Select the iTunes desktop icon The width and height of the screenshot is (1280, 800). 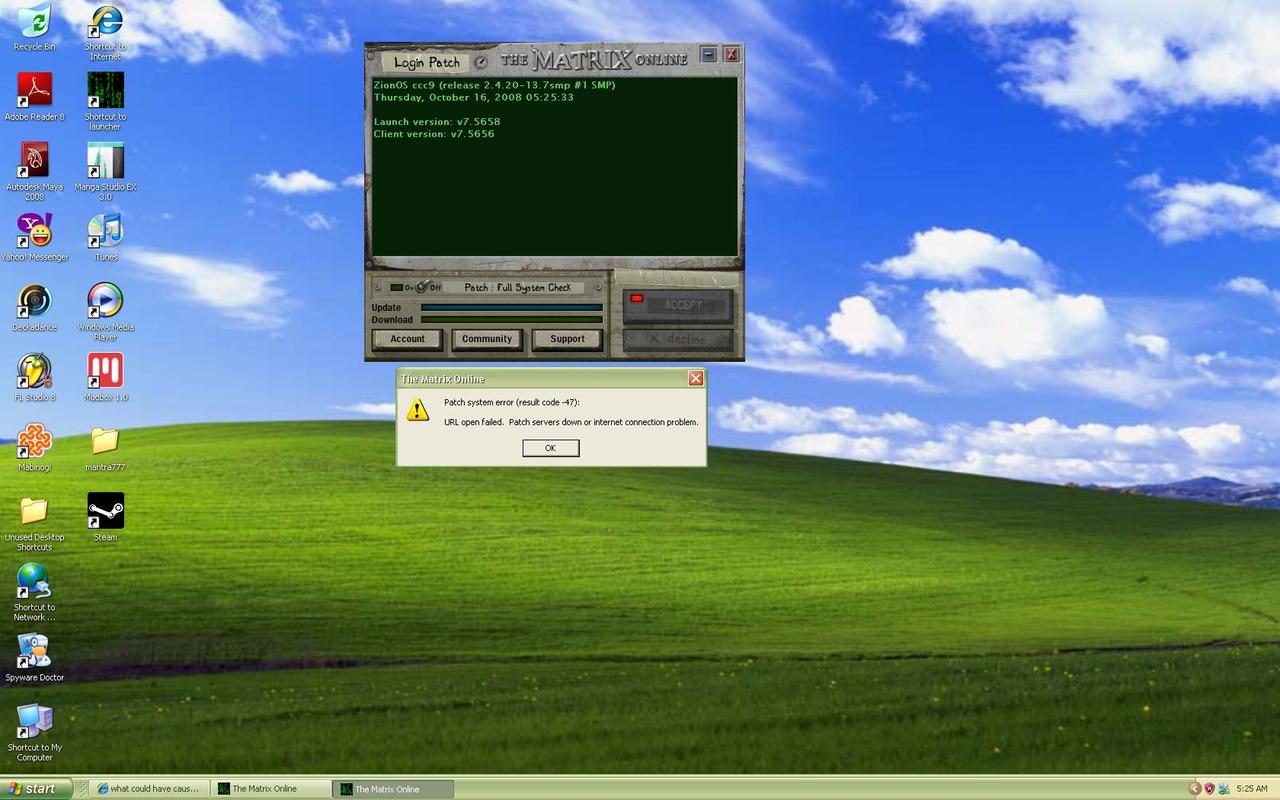pyautogui.click(x=105, y=237)
